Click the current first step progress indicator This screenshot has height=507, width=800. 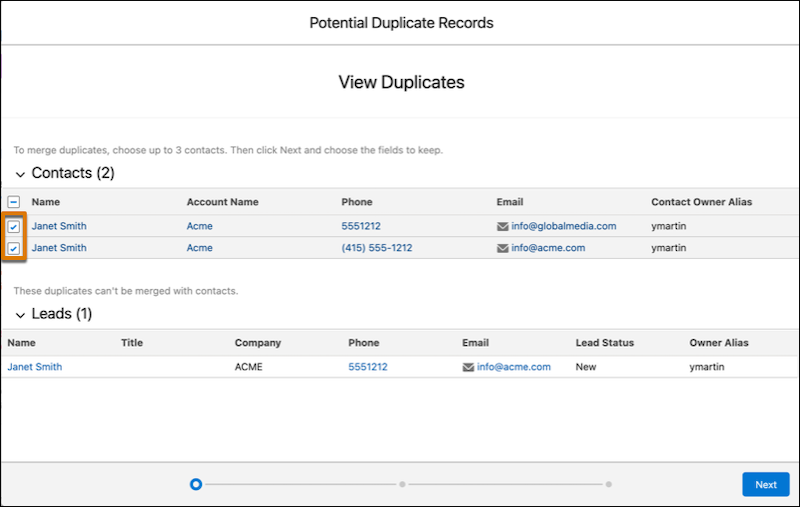coord(196,484)
